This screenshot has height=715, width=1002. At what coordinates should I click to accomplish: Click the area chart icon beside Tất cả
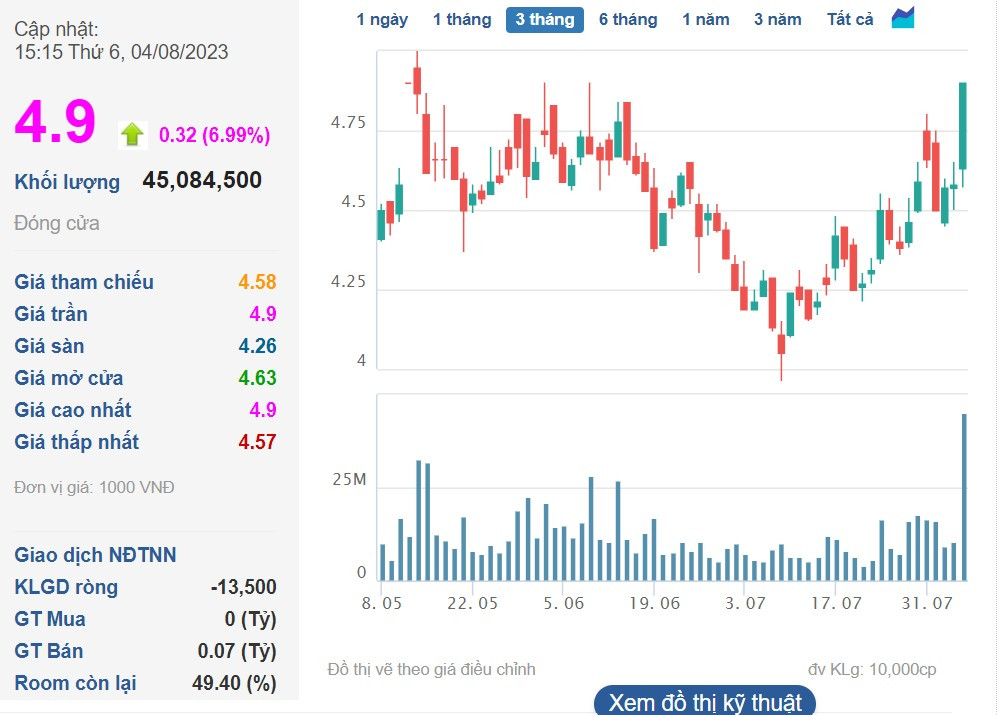(903, 18)
